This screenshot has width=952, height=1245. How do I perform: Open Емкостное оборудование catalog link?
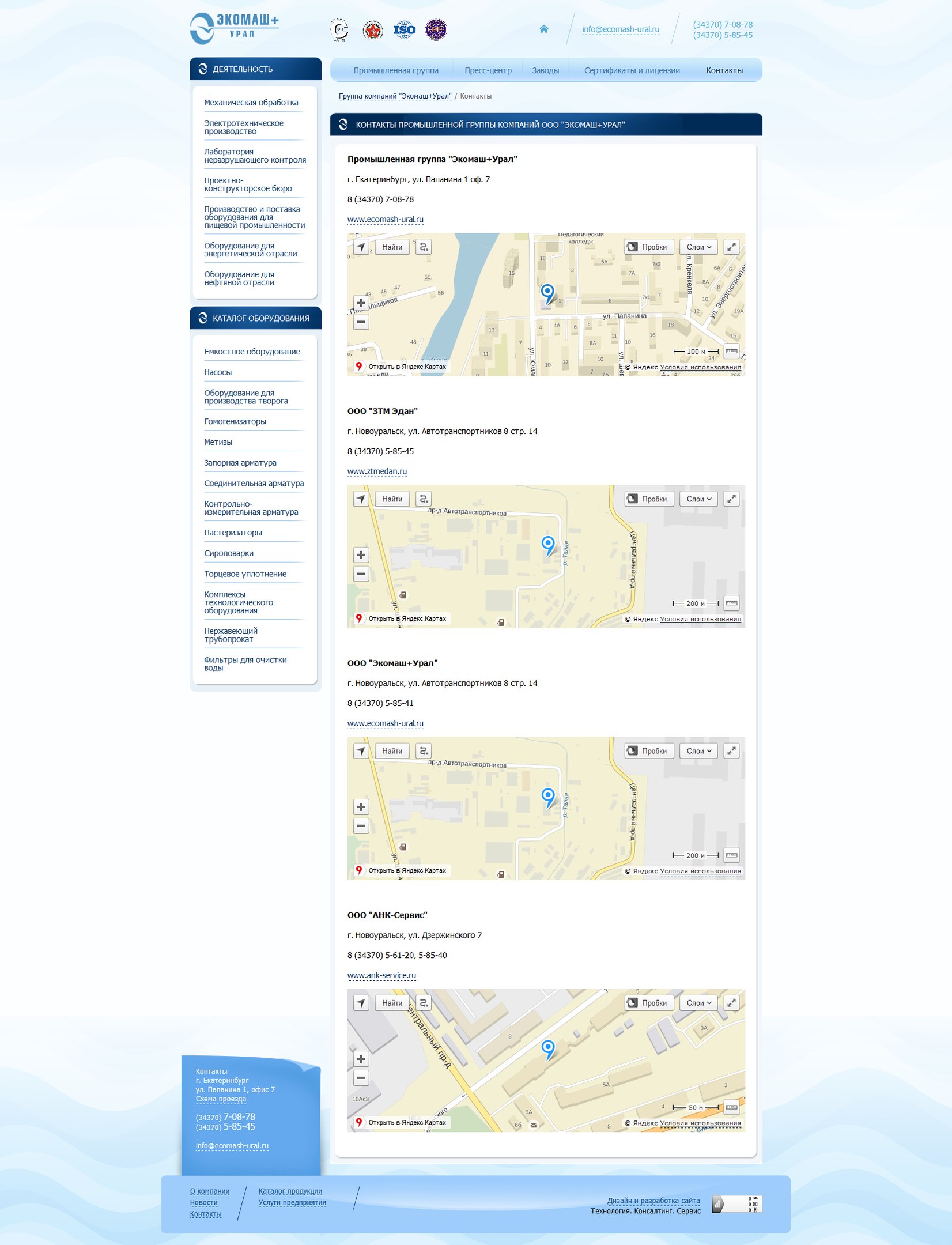point(252,352)
